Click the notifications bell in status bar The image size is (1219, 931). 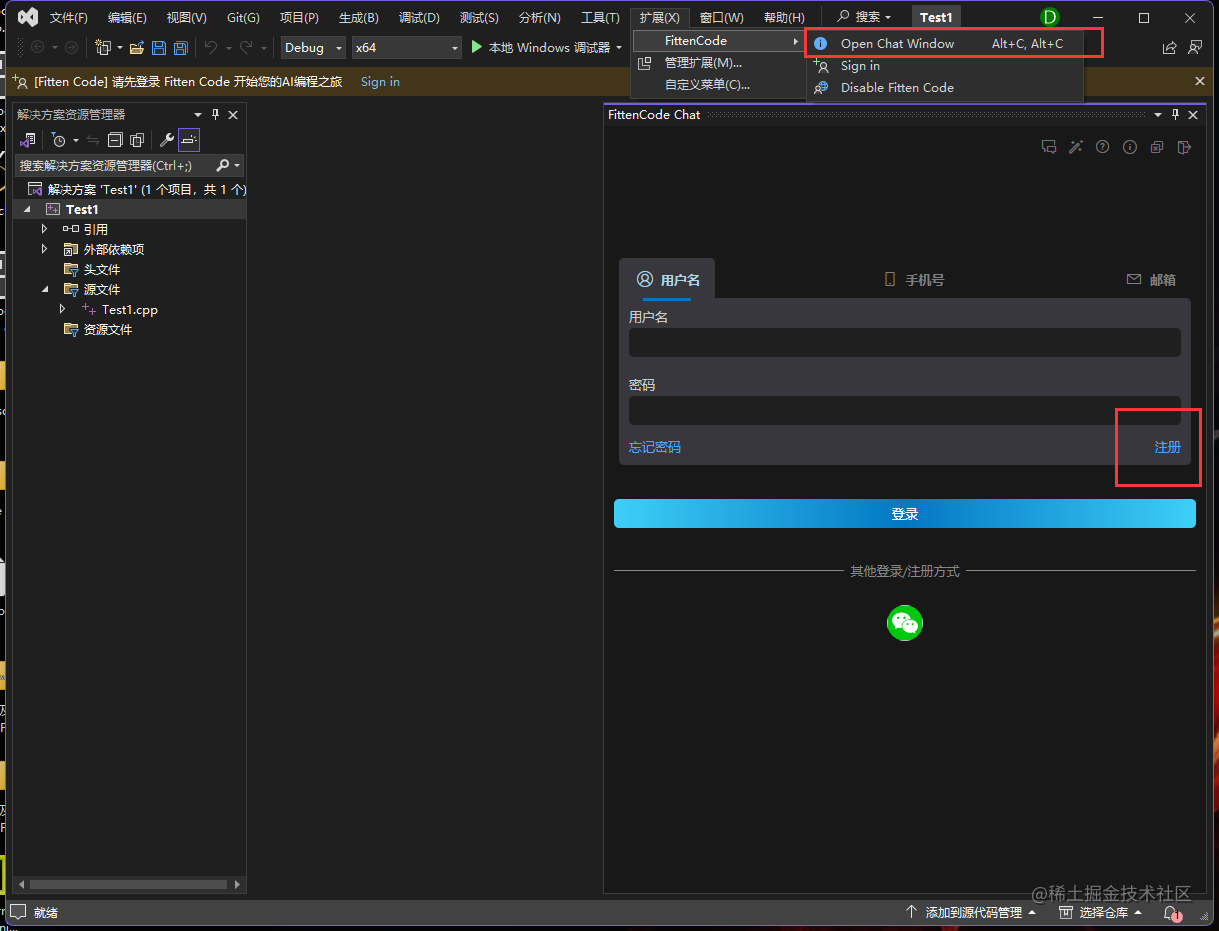(1172, 913)
